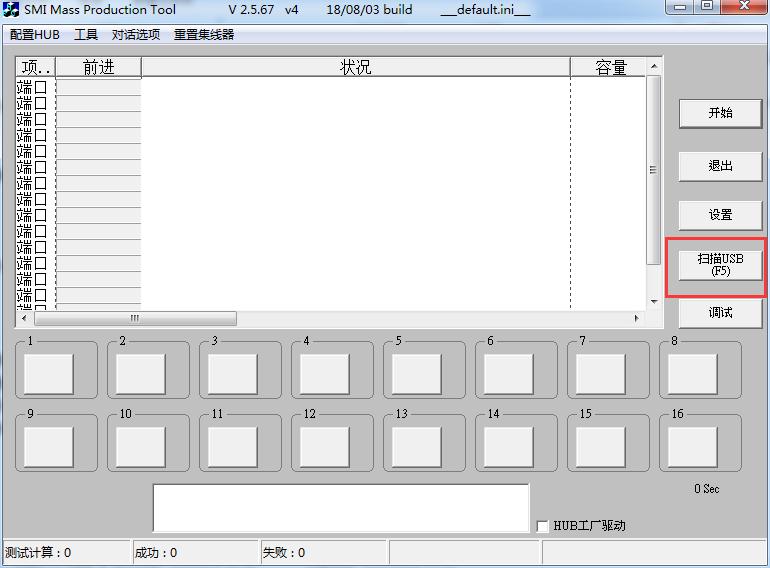Click 测试计算 : 0 status entry
This screenshot has height=568, width=770.
pyautogui.click(x=38, y=553)
